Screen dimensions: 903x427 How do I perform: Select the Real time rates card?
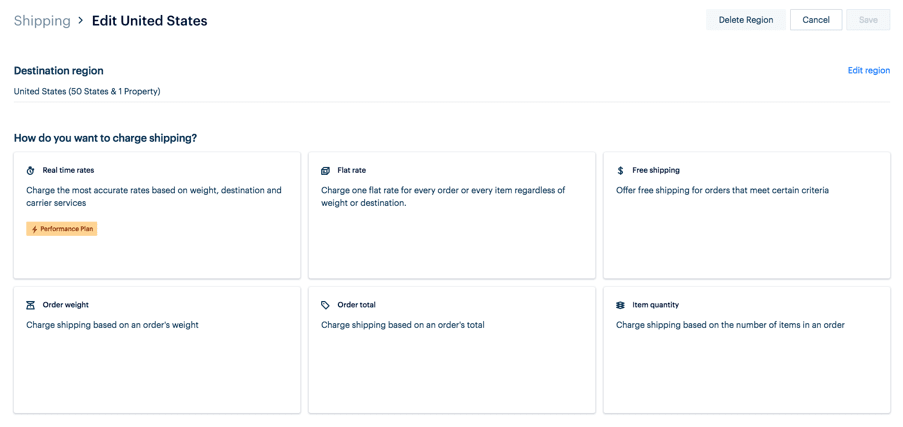point(157,216)
